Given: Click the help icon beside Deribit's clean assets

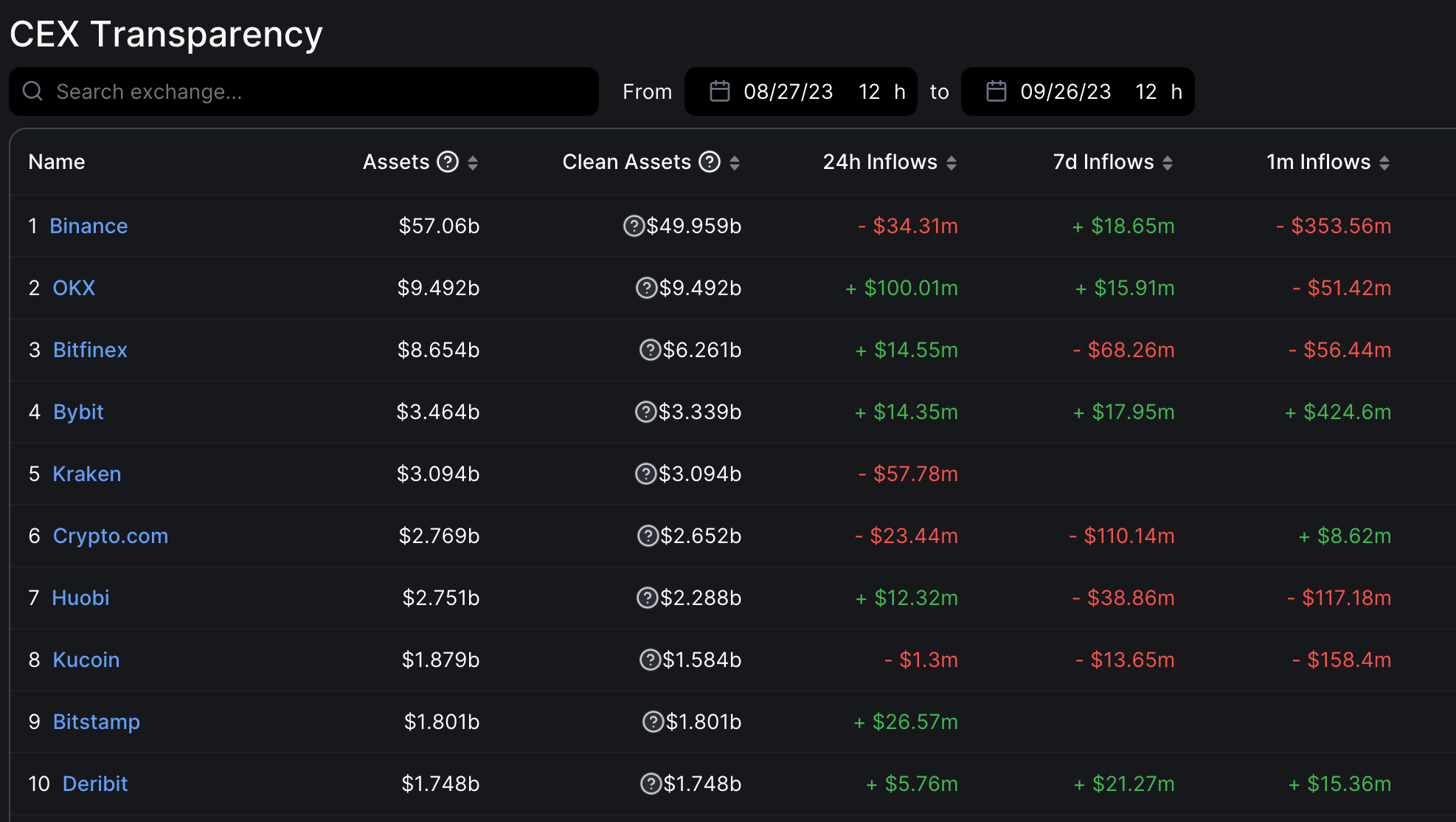Looking at the screenshot, I should pyautogui.click(x=651, y=784).
